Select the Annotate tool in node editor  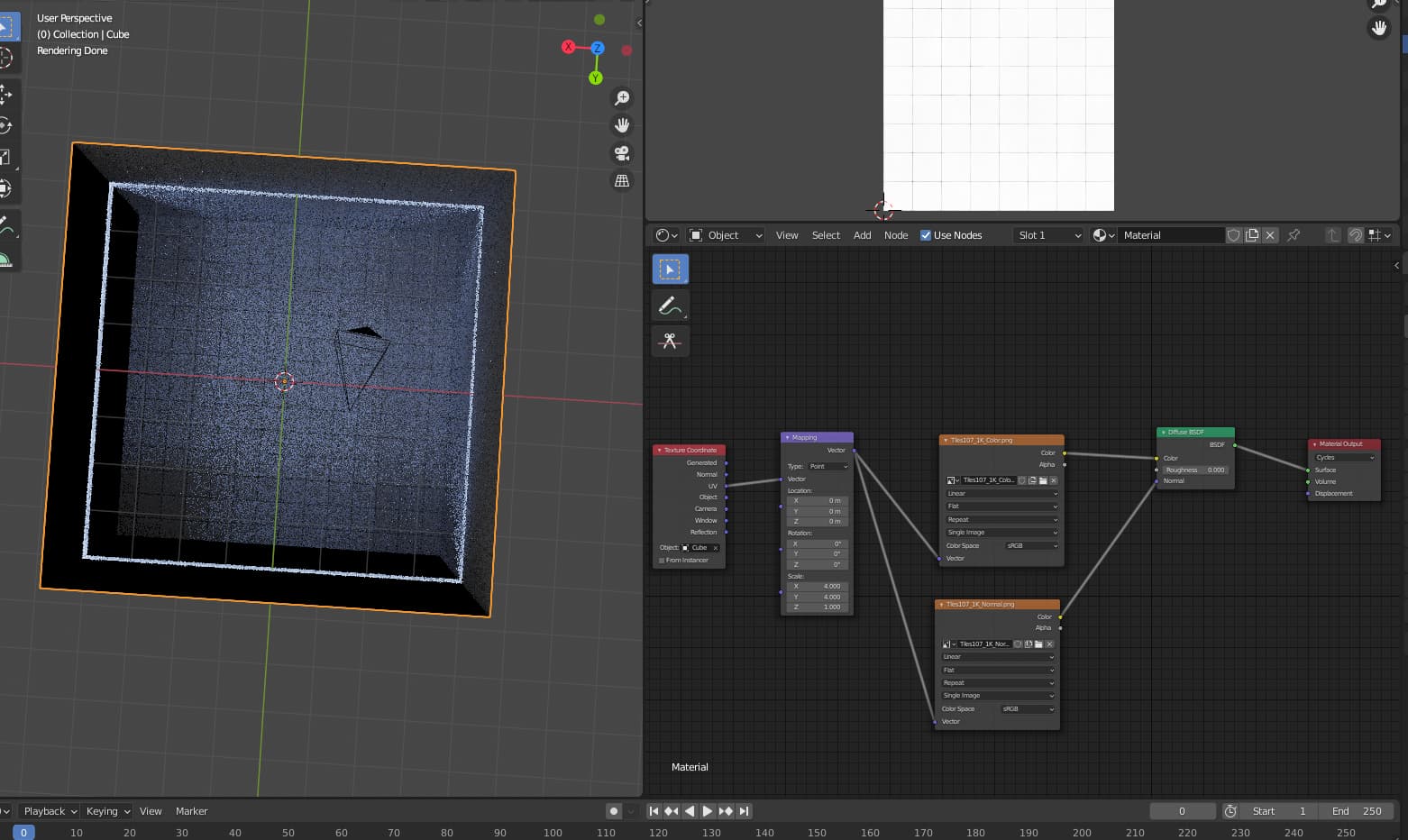670,306
